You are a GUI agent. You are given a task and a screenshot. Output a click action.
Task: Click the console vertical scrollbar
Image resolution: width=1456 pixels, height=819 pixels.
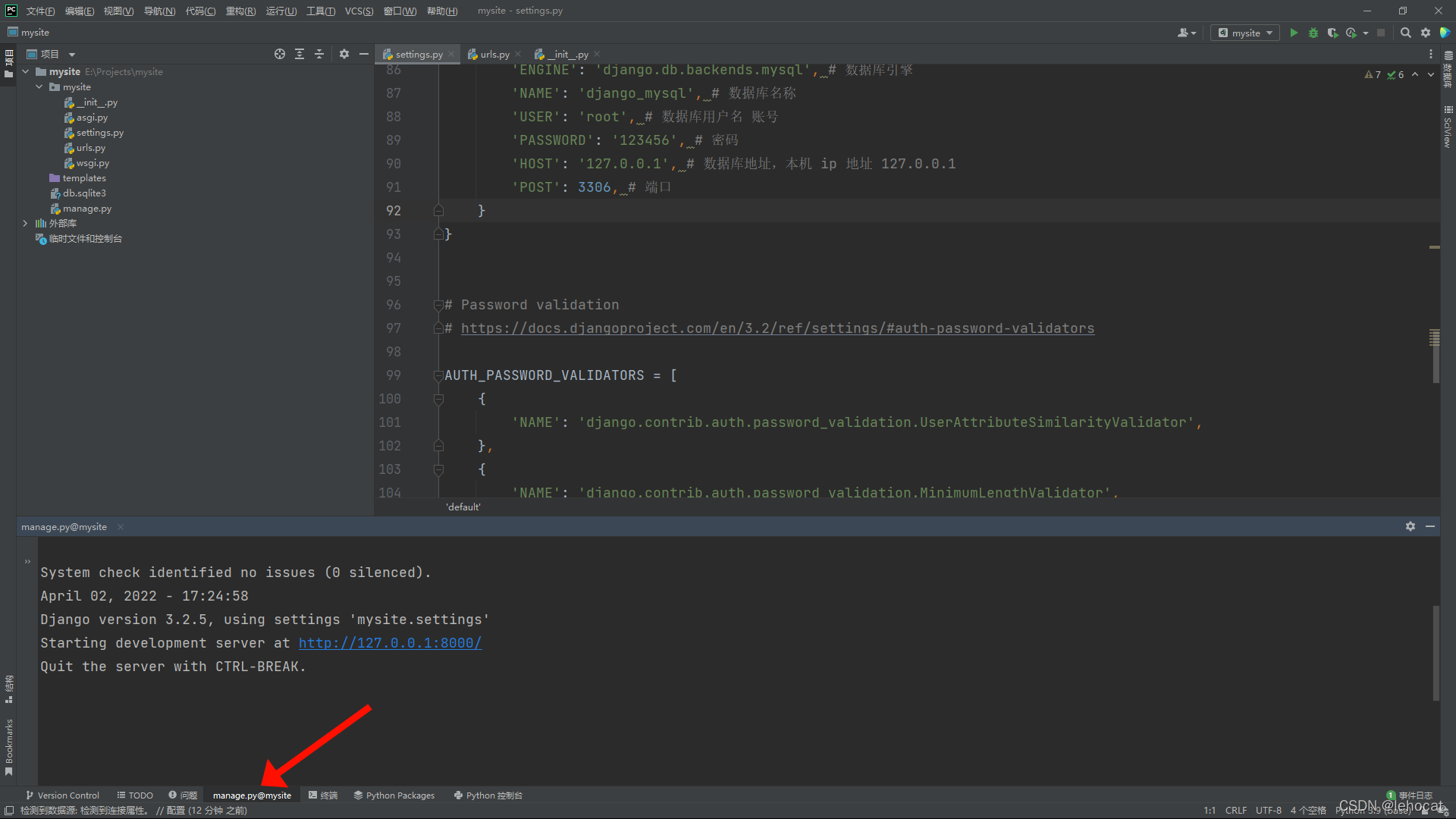1436,653
